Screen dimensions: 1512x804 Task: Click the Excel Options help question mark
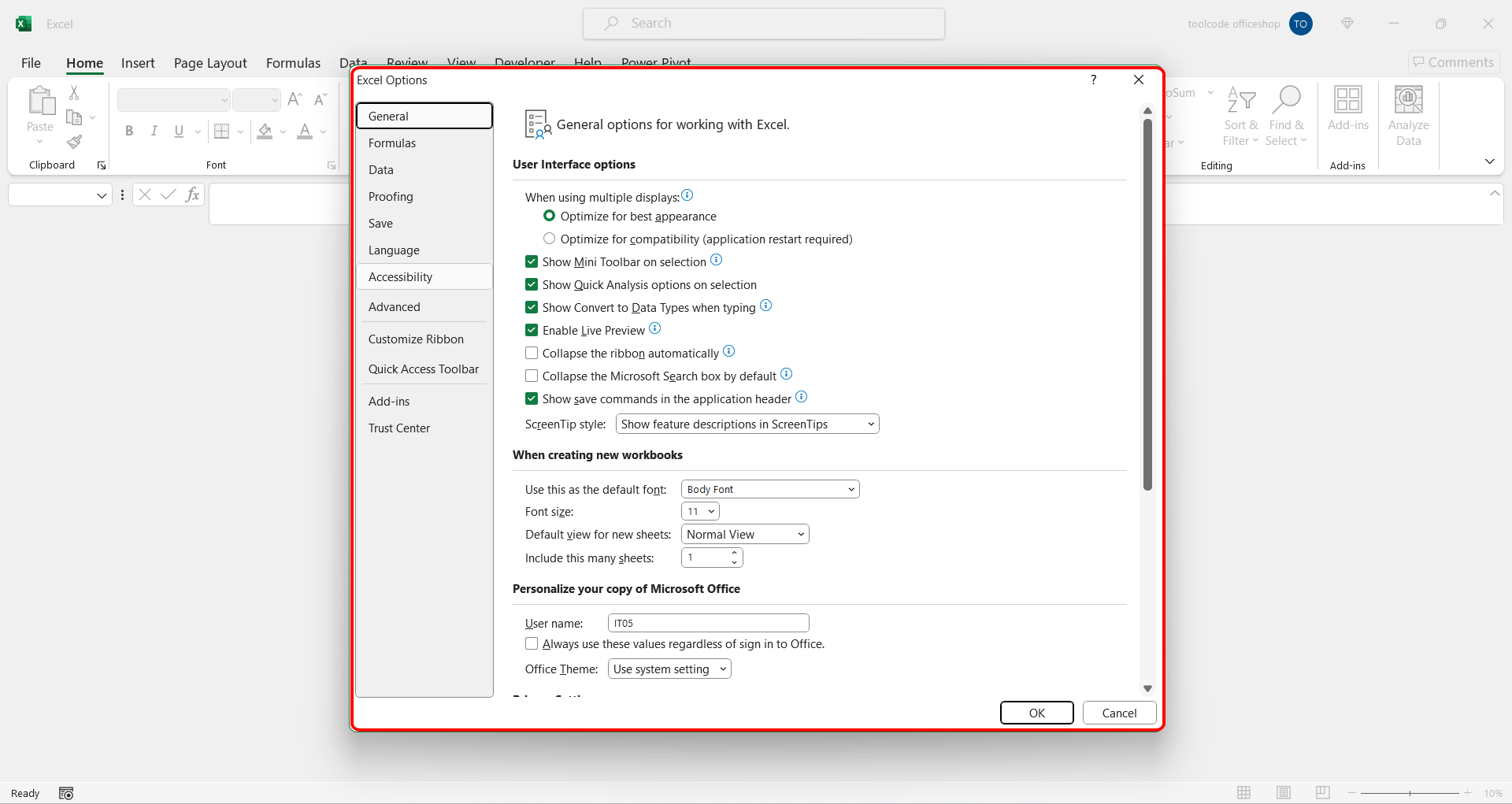coord(1094,80)
